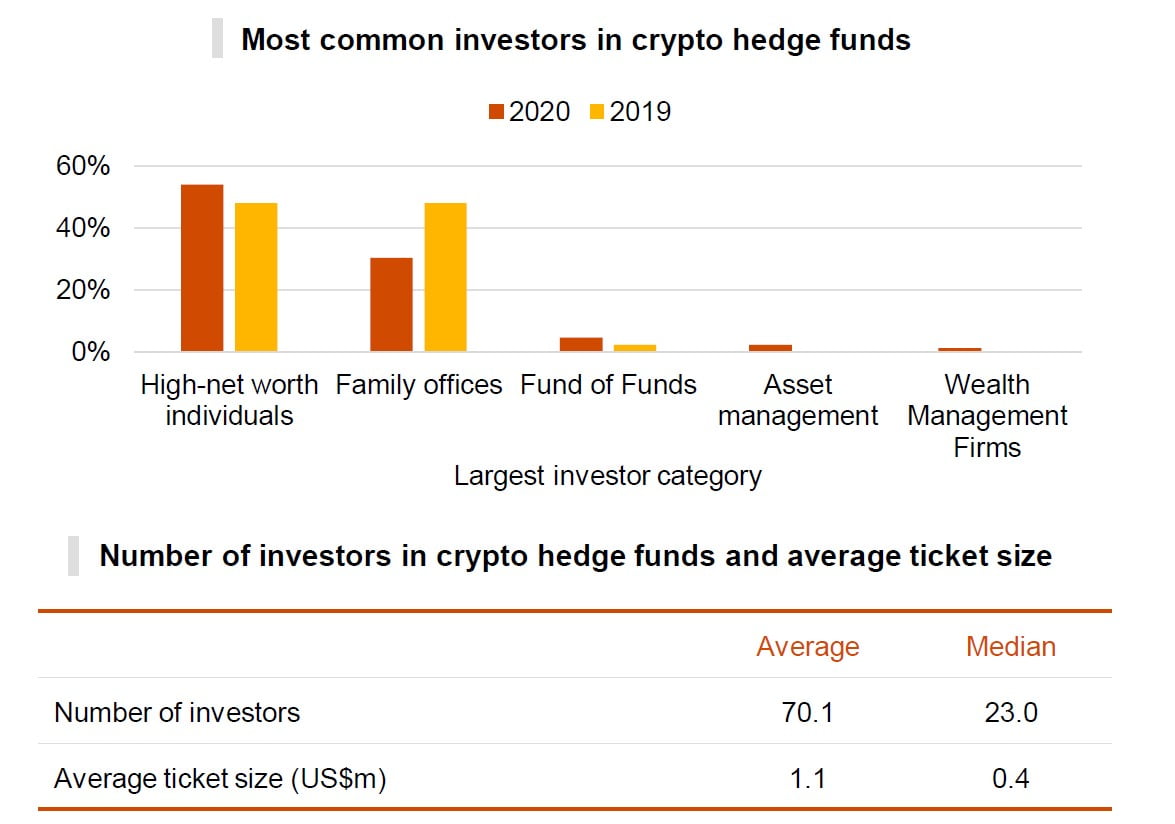
Task: Select the 2020 Fund of Funds bar
Action: [x=581, y=344]
